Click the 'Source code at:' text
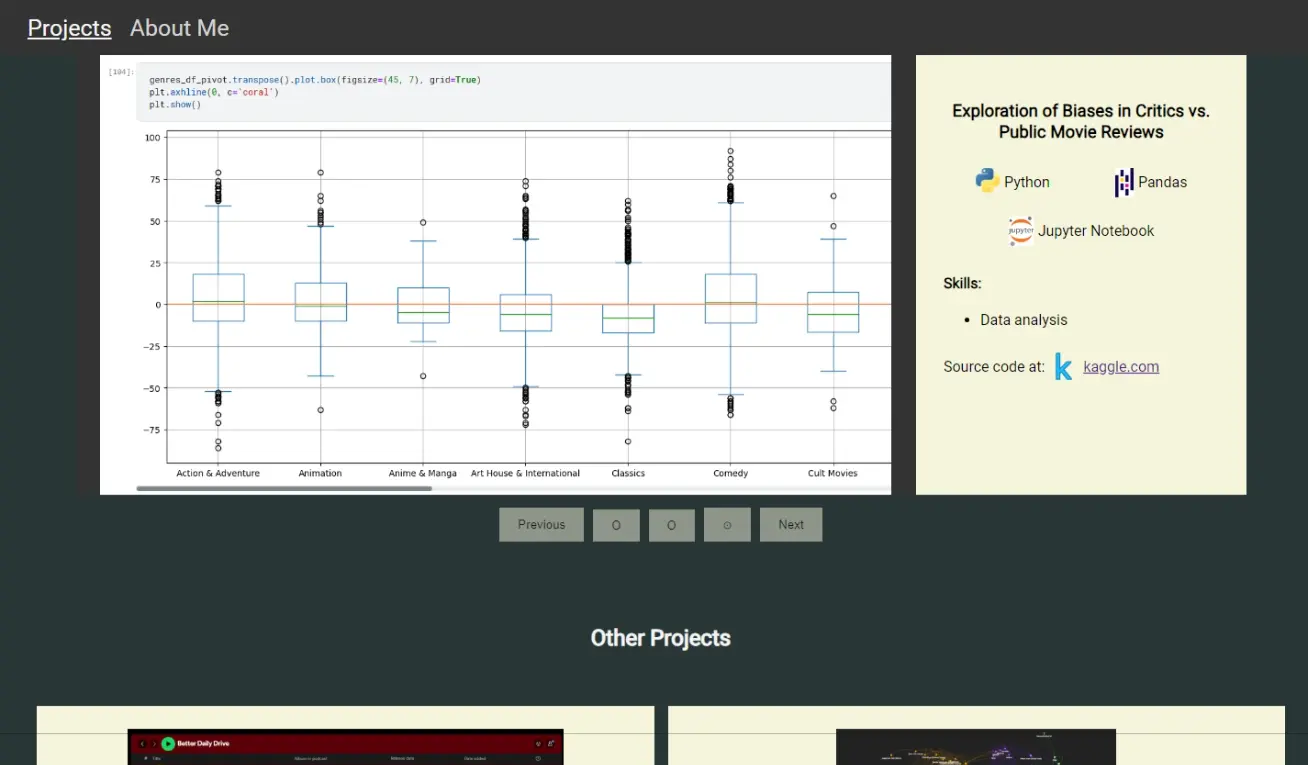Viewport: 1308px width, 765px height. (x=994, y=367)
